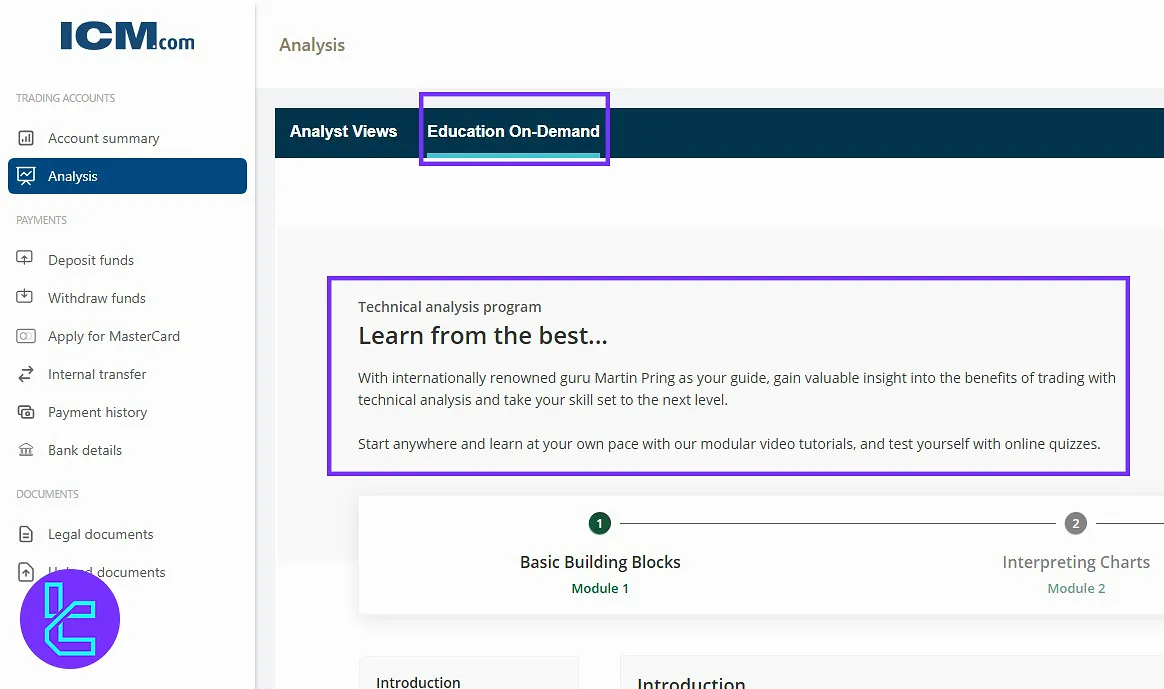The height and width of the screenshot is (689, 1164).
Task: Open the Payment history page
Action: (x=97, y=412)
